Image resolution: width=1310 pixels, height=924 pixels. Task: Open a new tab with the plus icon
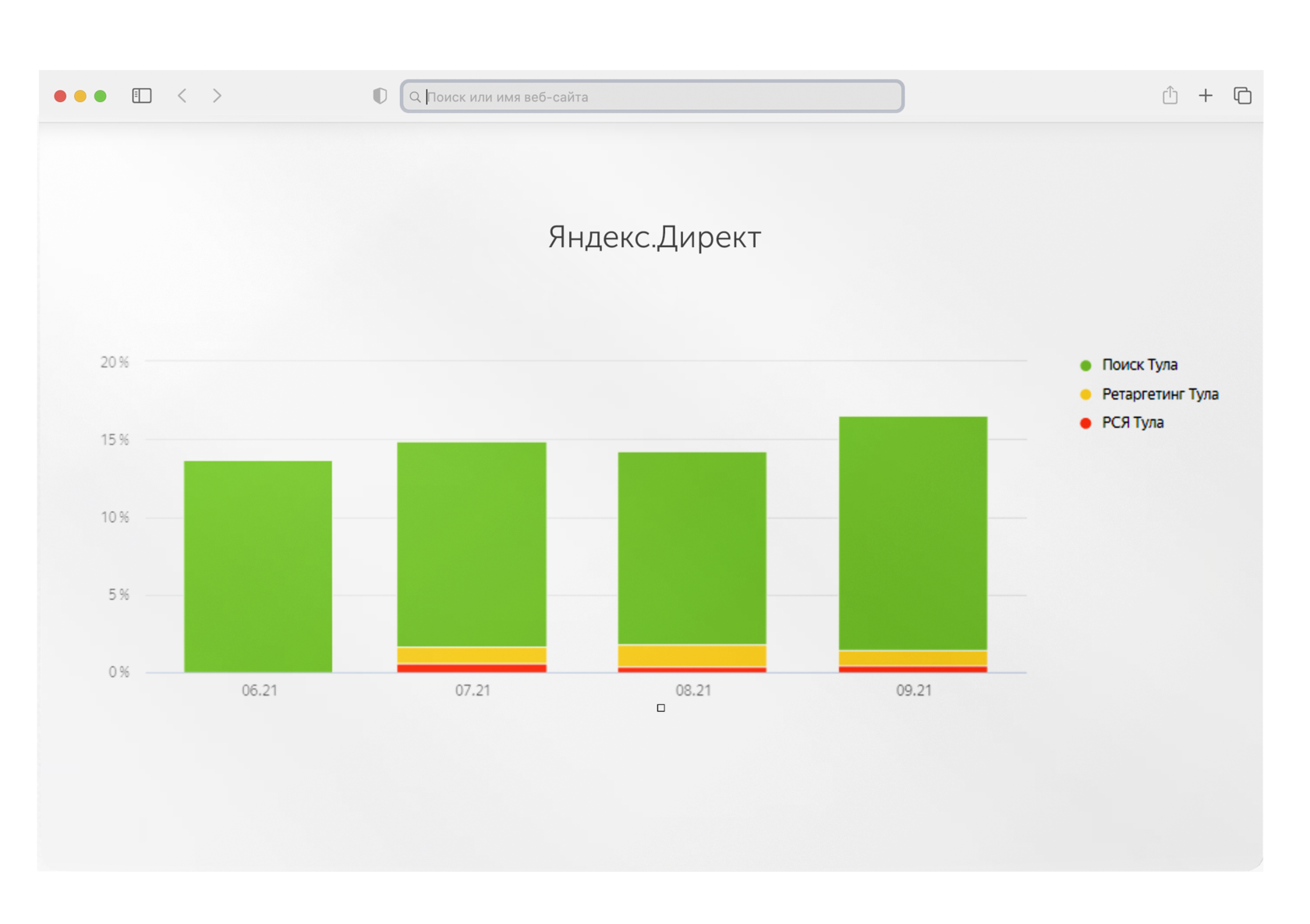click(1206, 96)
